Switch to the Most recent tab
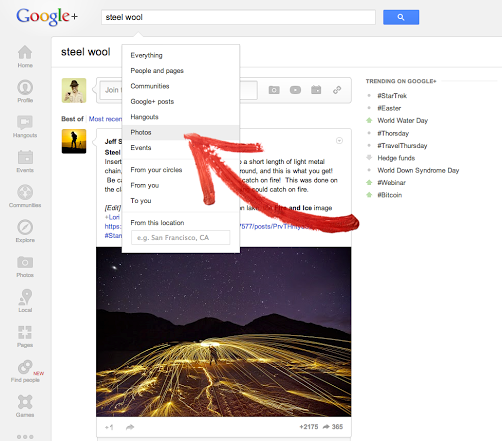The width and height of the screenshot is (502, 441). (x=105, y=119)
